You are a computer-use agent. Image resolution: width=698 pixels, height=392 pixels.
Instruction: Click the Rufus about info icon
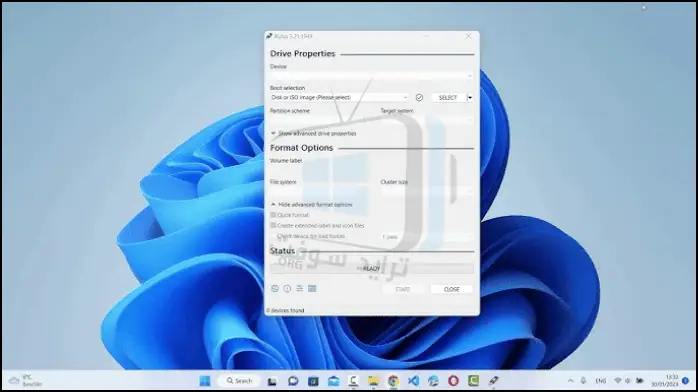(x=287, y=289)
